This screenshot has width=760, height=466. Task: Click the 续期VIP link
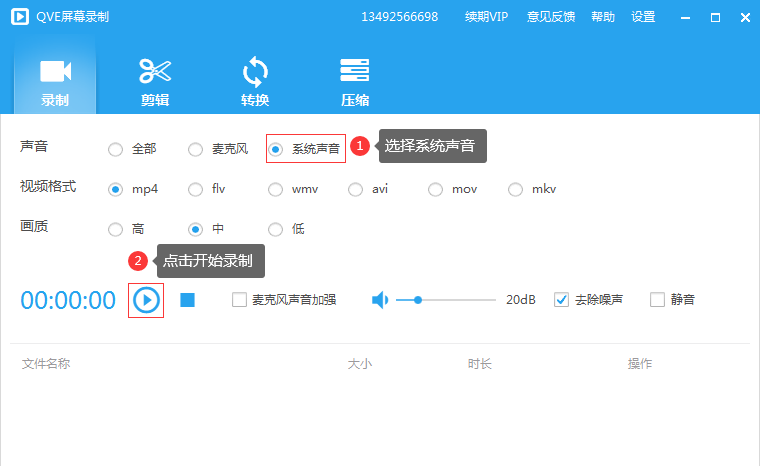(x=486, y=17)
